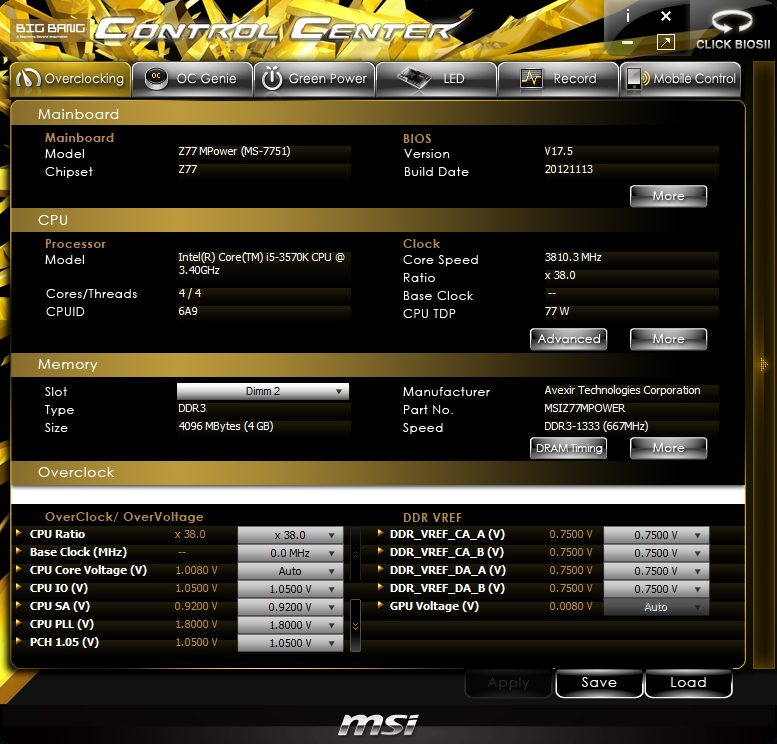Image resolution: width=777 pixels, height=744 pixels.
Task: Switch to the LED tab
Action: click(x=436, y=79)
